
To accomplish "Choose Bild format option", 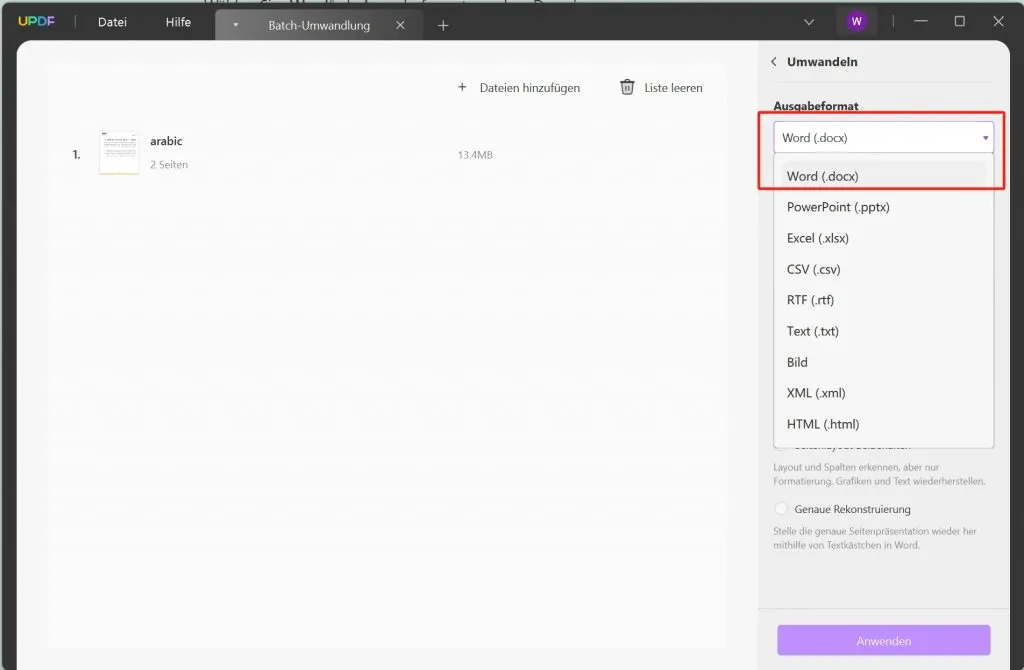I will point(883,362).
